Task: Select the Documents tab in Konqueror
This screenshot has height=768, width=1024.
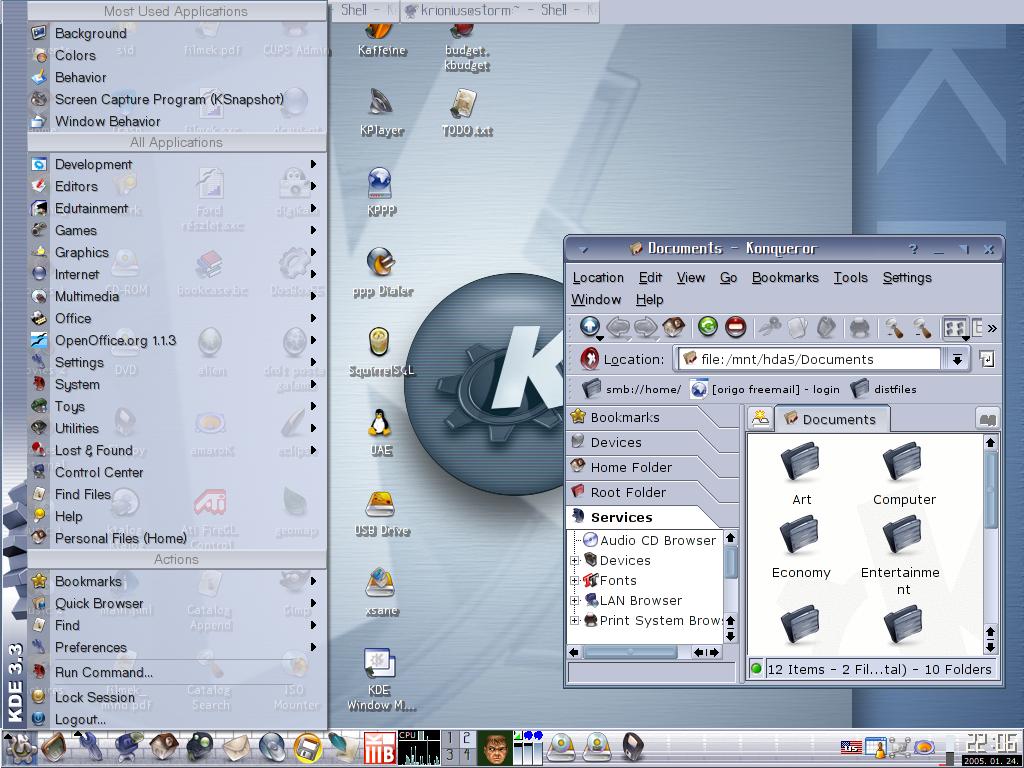Action: pos(831,419)
